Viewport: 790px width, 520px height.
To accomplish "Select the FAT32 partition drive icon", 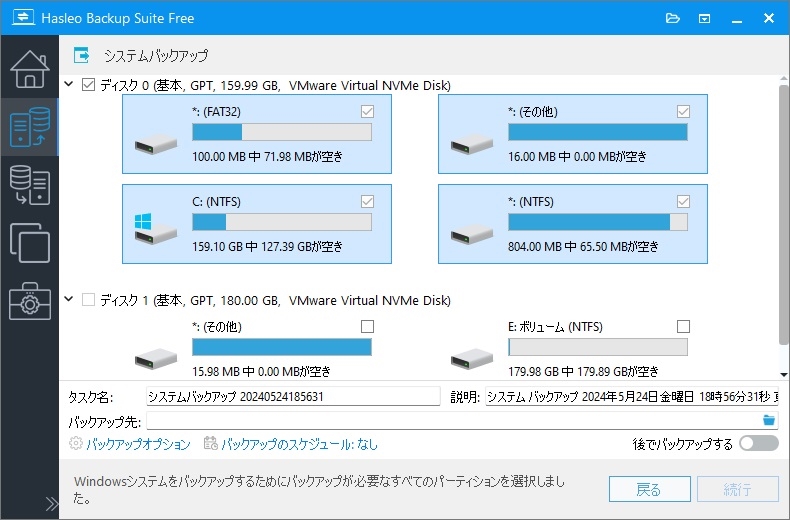I will [156, 144].
